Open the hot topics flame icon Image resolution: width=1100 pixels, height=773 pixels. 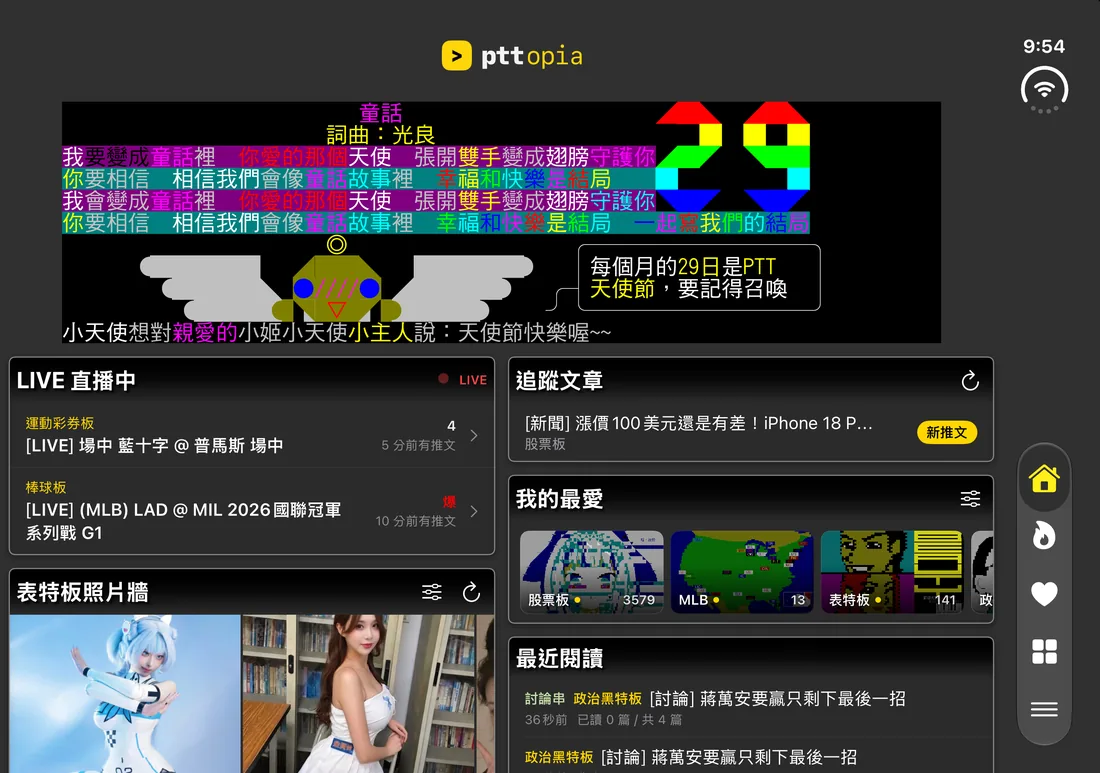[1044, 536]
